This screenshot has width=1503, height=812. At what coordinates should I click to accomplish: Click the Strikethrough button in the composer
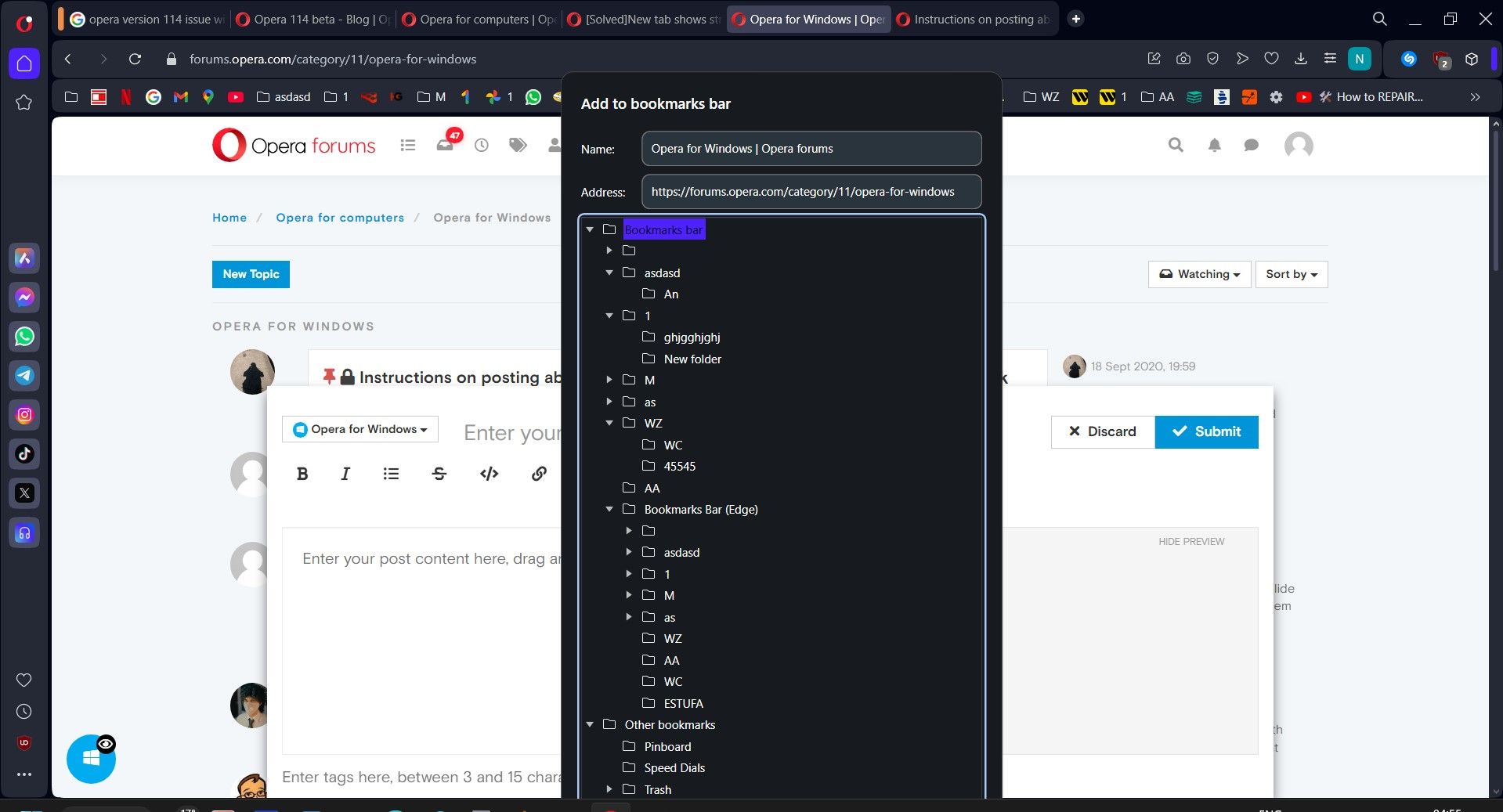click(439, 474)
